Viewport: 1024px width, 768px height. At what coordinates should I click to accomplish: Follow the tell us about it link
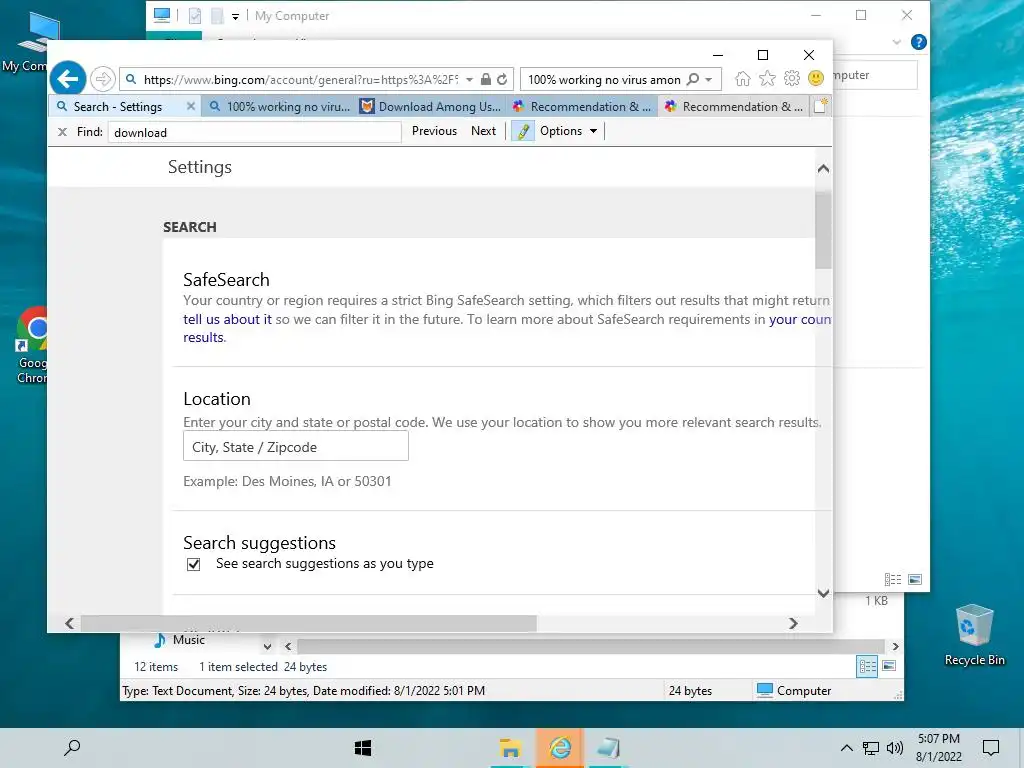(x=227, y=319)
